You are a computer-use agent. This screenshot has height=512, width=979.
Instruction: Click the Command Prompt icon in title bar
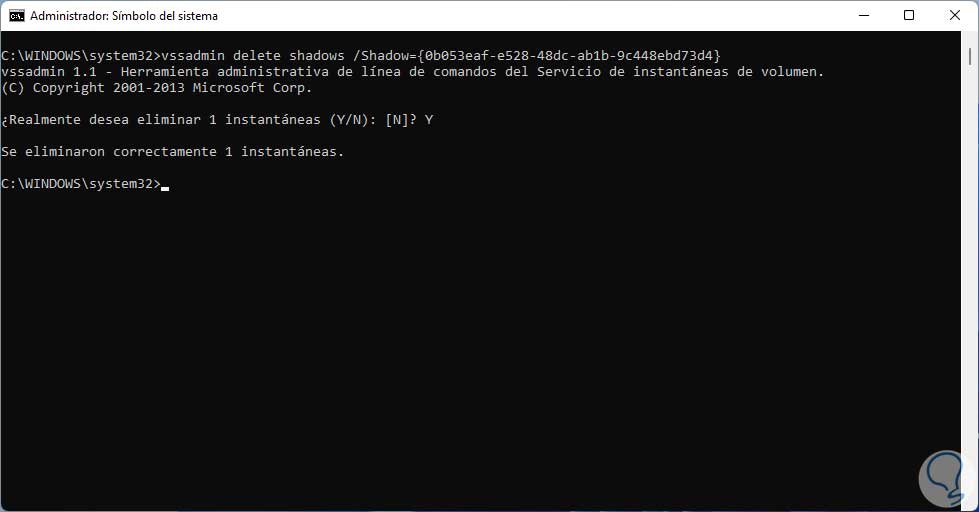(x=17, y=16)
